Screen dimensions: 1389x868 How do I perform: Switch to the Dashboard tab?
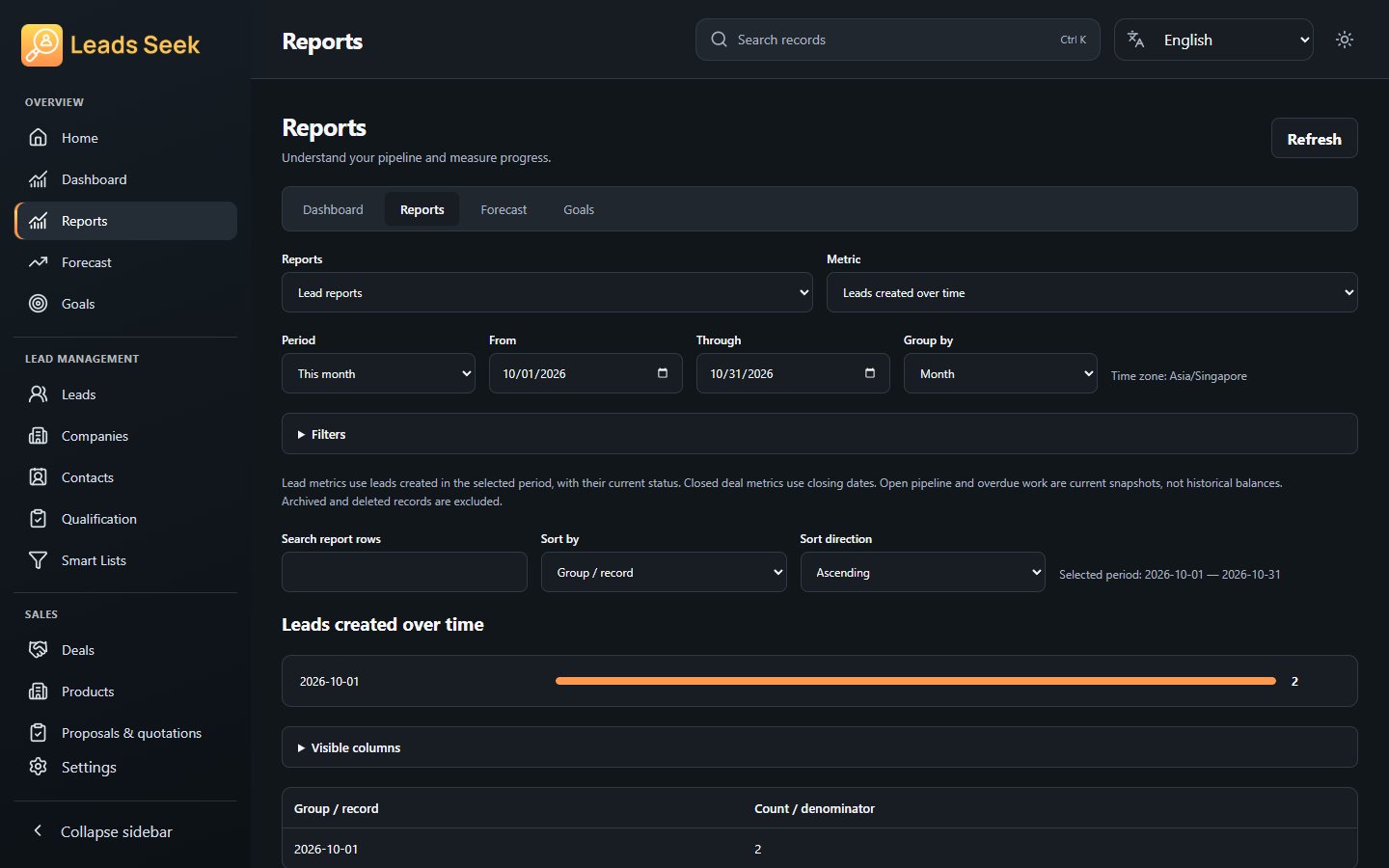click(x=333, y=209)
